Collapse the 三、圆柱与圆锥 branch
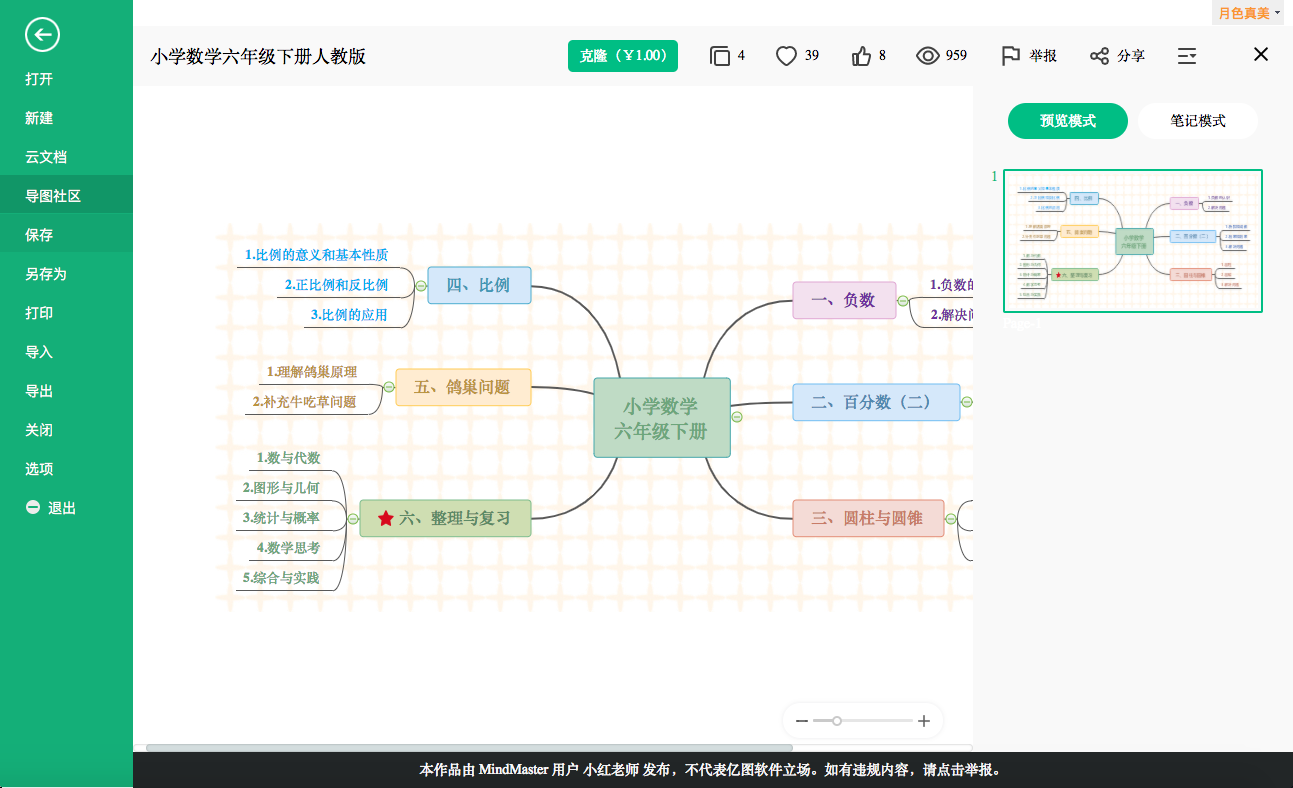This screenshot has width=1293, height=788. click(x=951, y=518)
